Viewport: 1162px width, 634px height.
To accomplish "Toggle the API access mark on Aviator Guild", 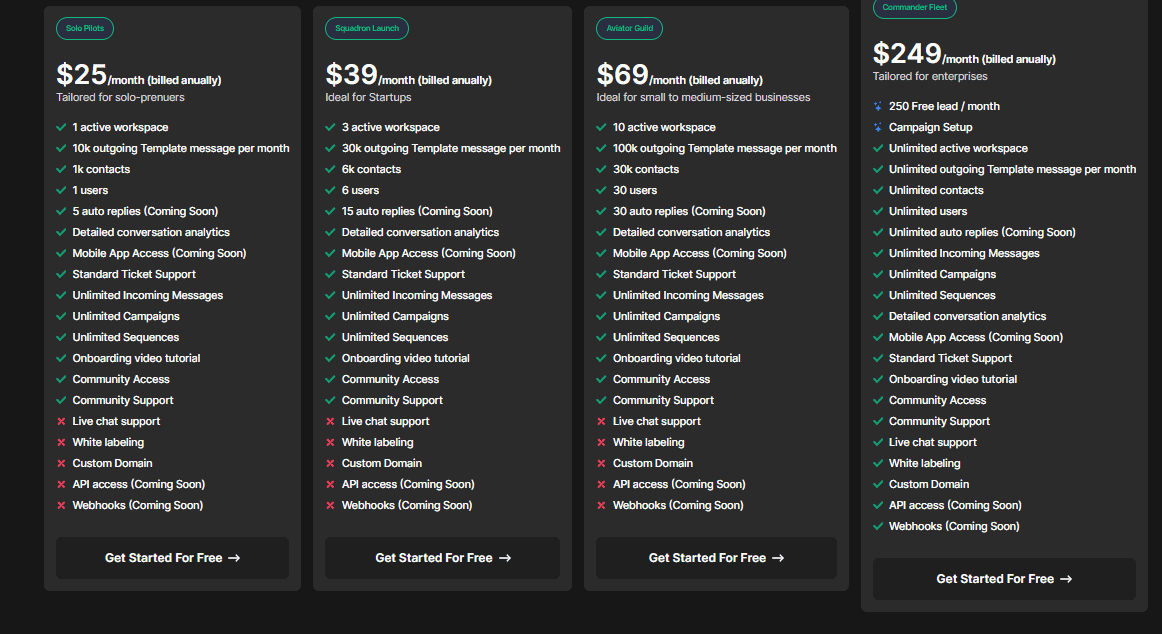I will (x=601, y=484).
